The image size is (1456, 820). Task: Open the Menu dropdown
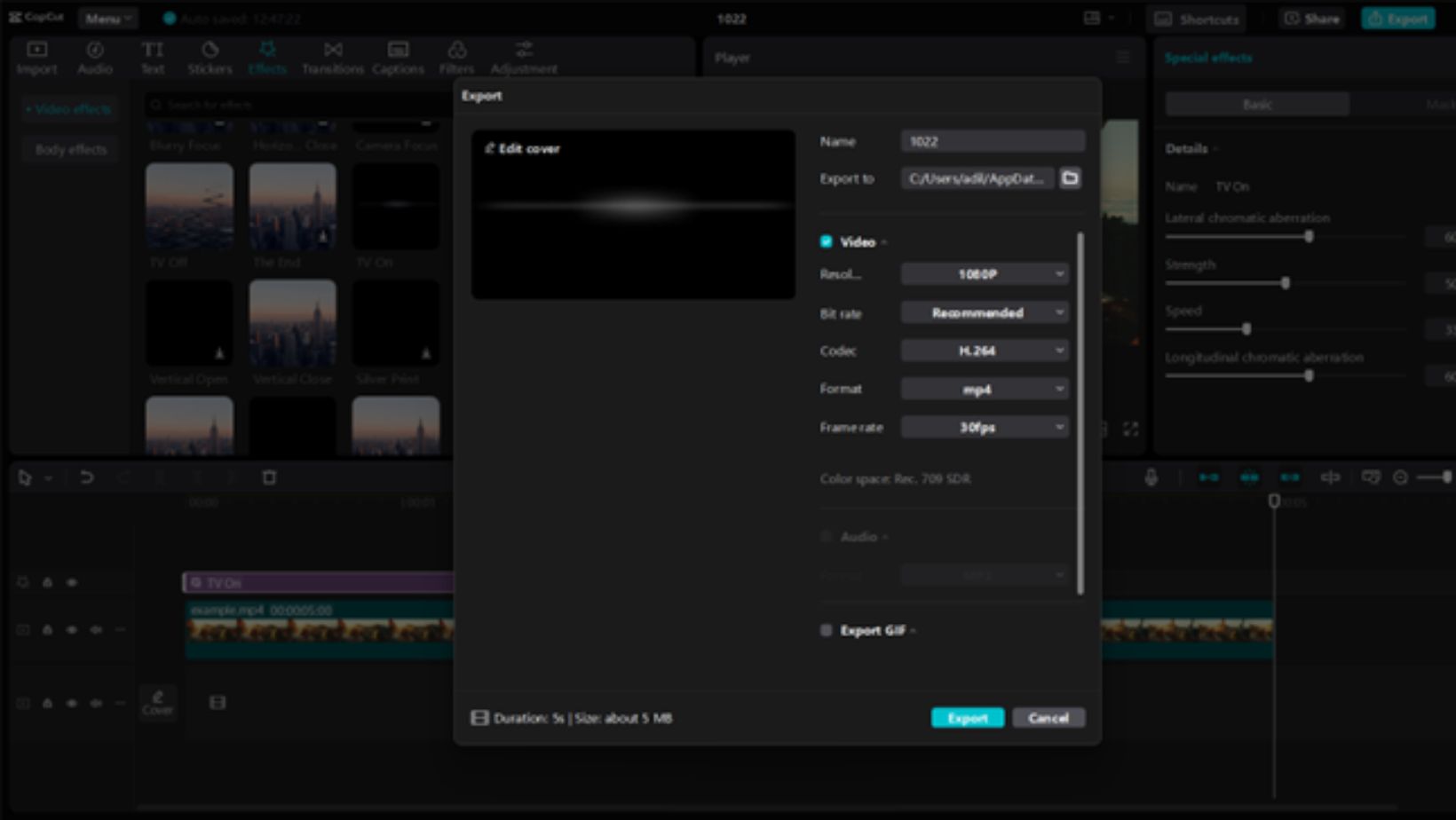[x=107, y=18]
